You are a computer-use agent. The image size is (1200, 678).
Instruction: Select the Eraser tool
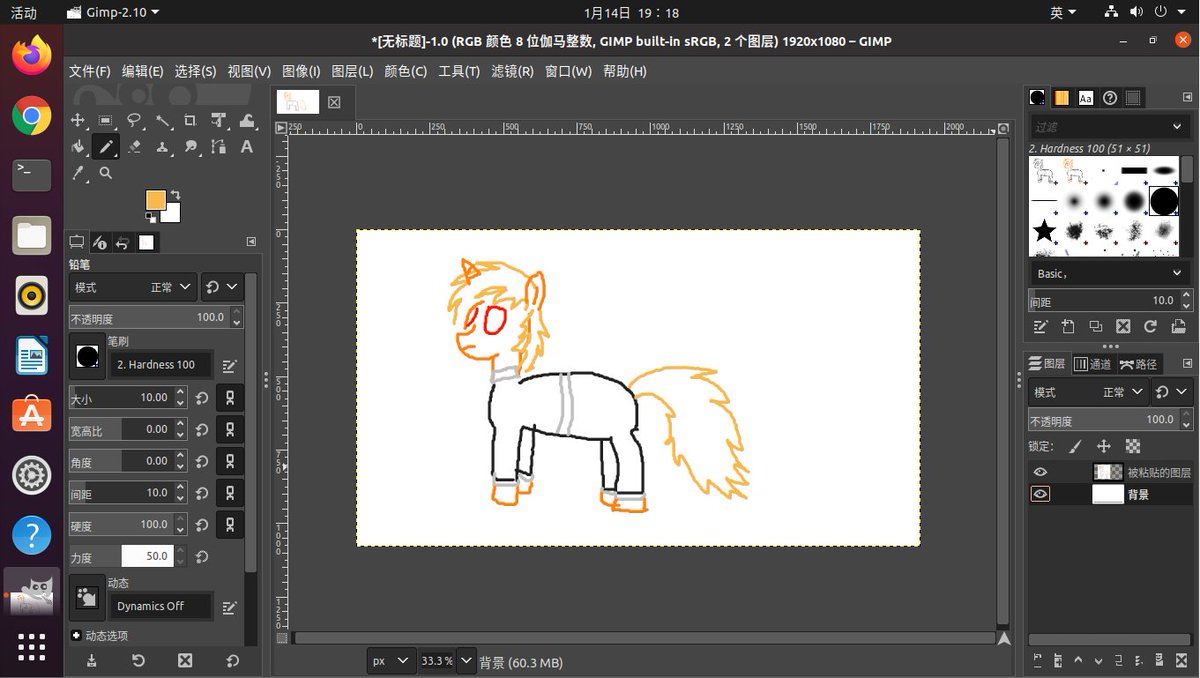tap(134, 147)
